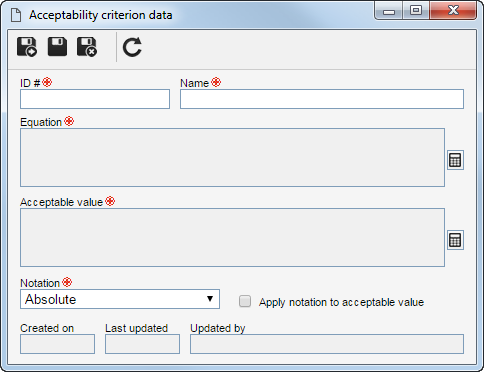Minimize the Acceptability criterion data window
The image size is (484, 372).
(389, 11)
